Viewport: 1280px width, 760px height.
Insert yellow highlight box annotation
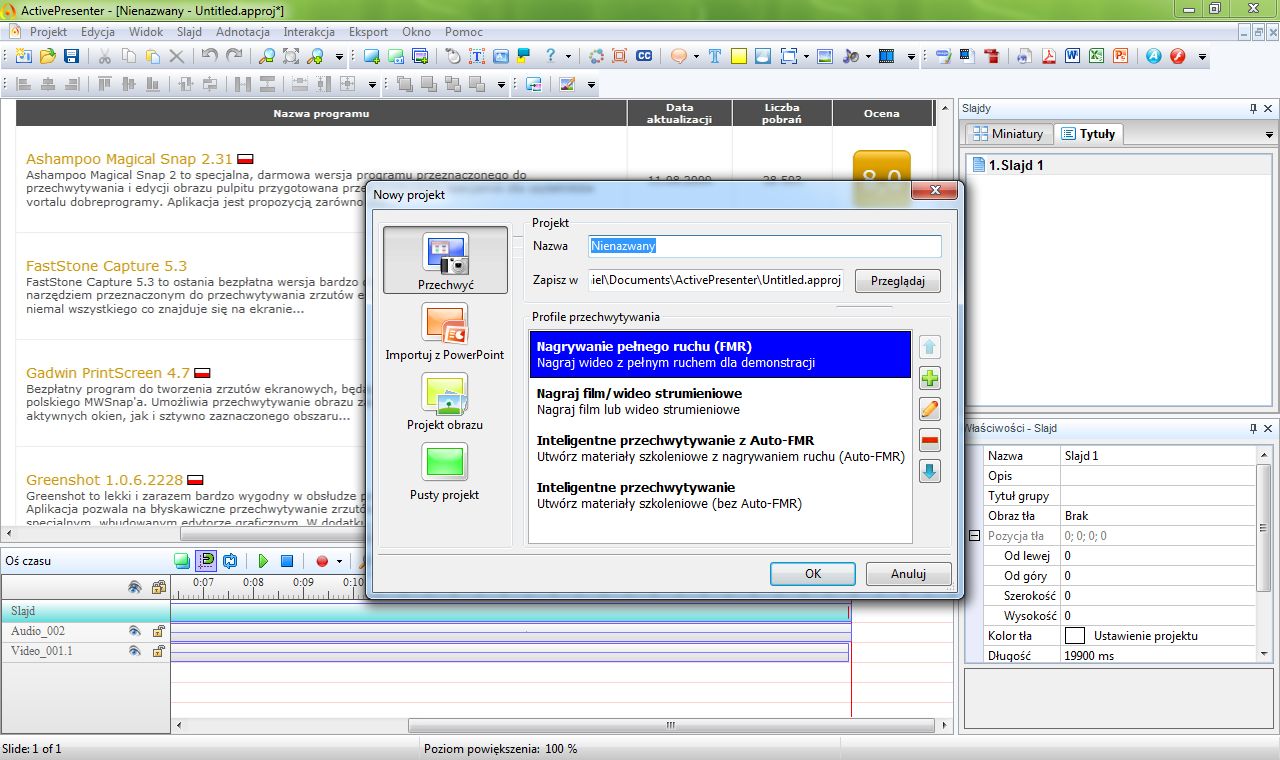point(739,56)
